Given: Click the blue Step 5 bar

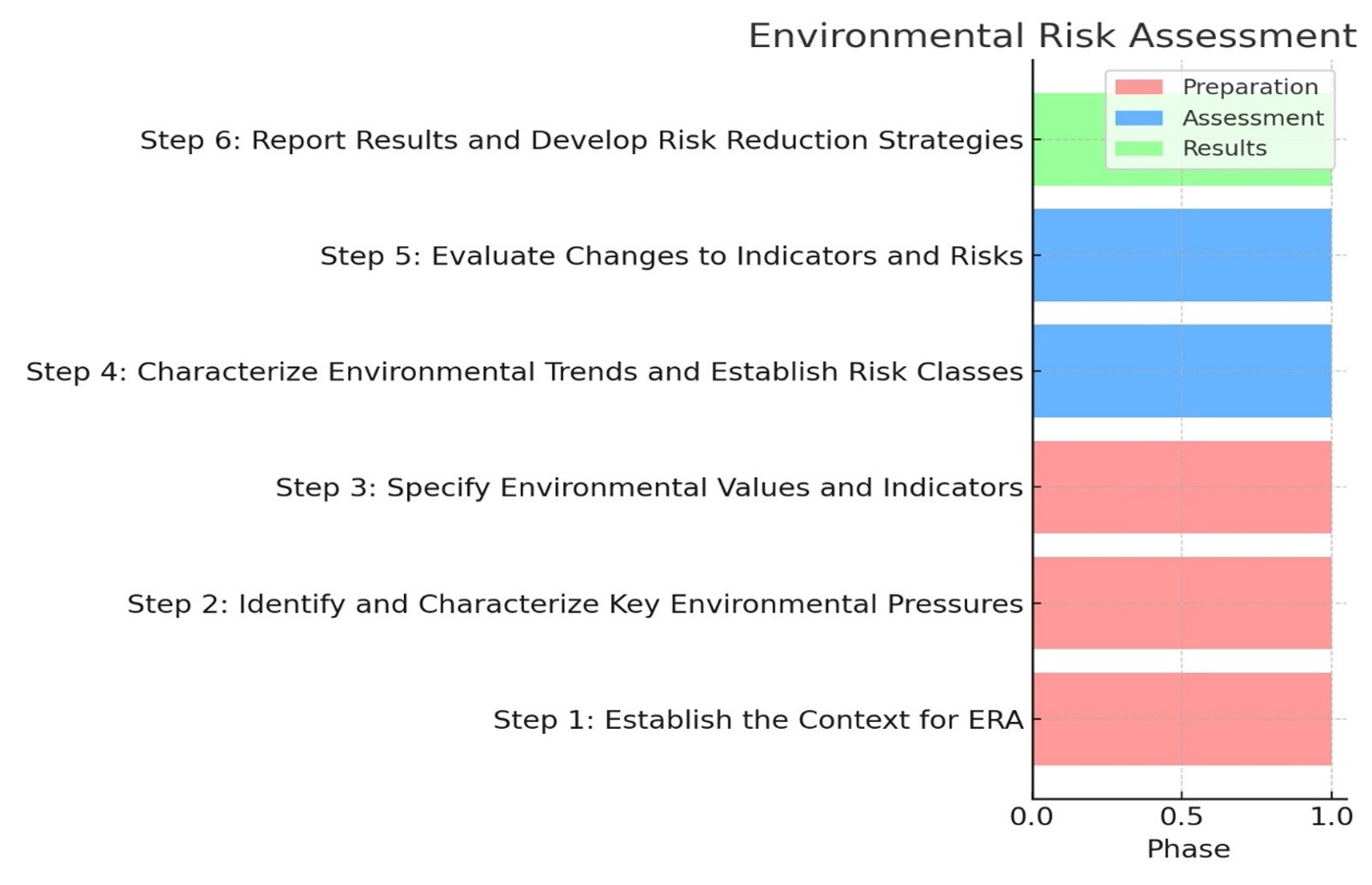Looking at the screenshot, I should (x=1181, y=255).
